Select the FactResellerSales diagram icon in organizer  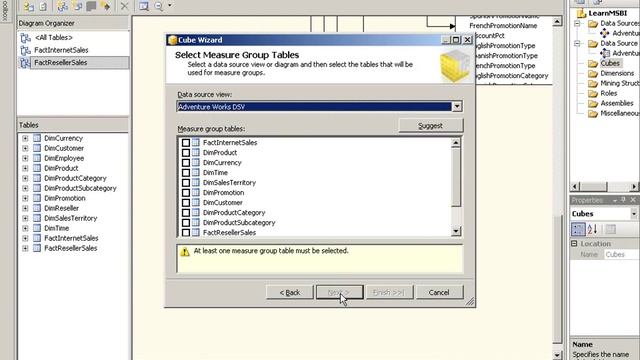click(x=25, y=63)
